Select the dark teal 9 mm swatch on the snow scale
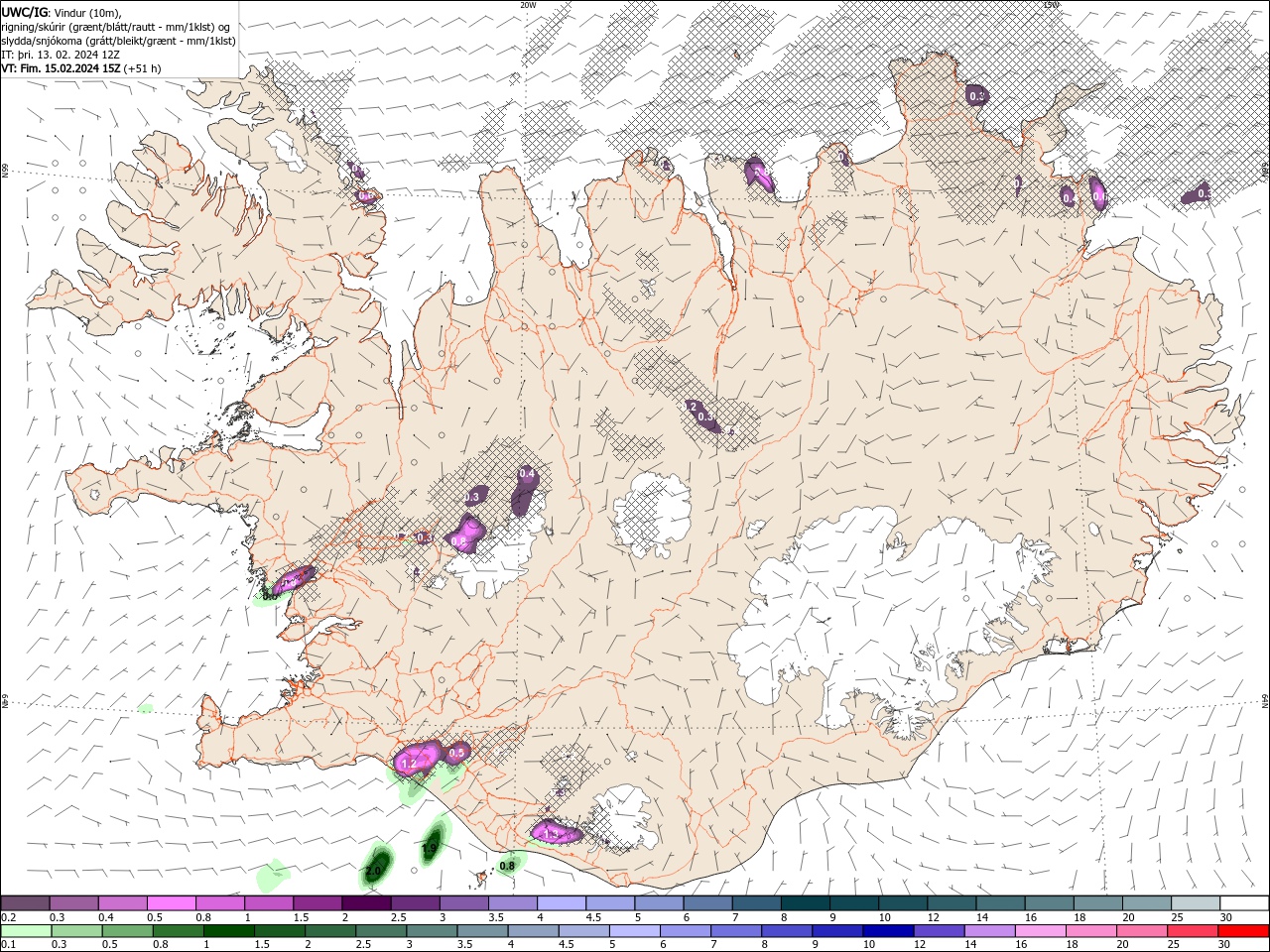Image resolution: width=1270 pixels, height=952 pixels. (854, 903)
